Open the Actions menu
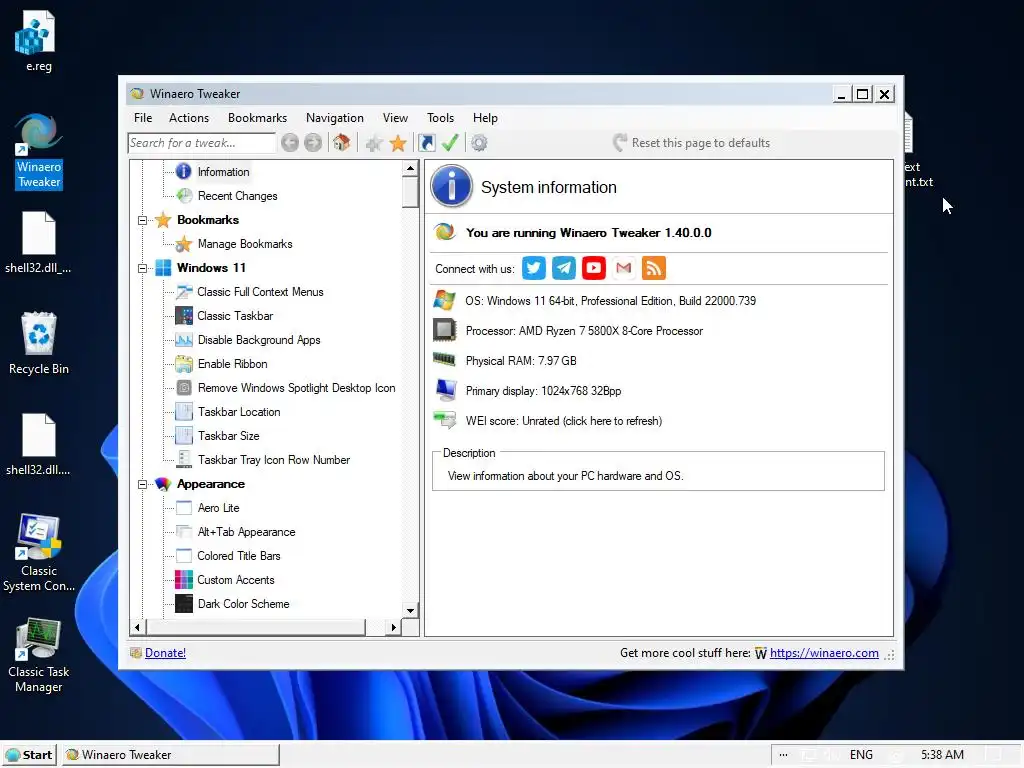Screen dimensions: 1024x768 (189, 118)
